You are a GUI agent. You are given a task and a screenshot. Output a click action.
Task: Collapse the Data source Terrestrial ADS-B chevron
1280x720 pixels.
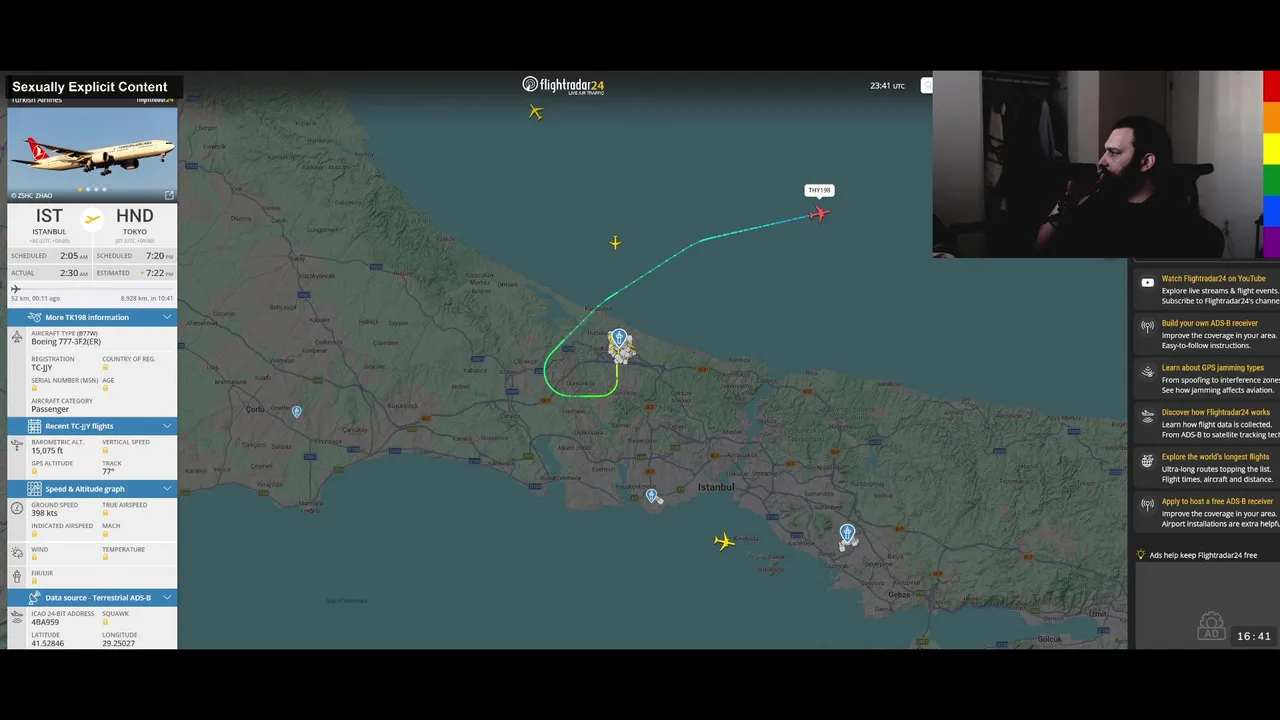pyautogui.click(x=167, y=598)
